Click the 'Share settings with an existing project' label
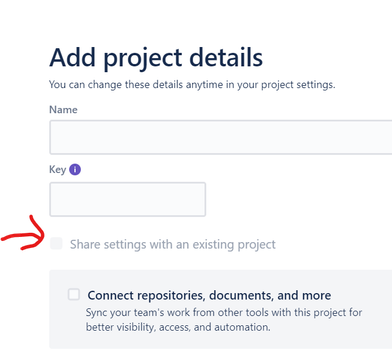 (x=173, y=245)
